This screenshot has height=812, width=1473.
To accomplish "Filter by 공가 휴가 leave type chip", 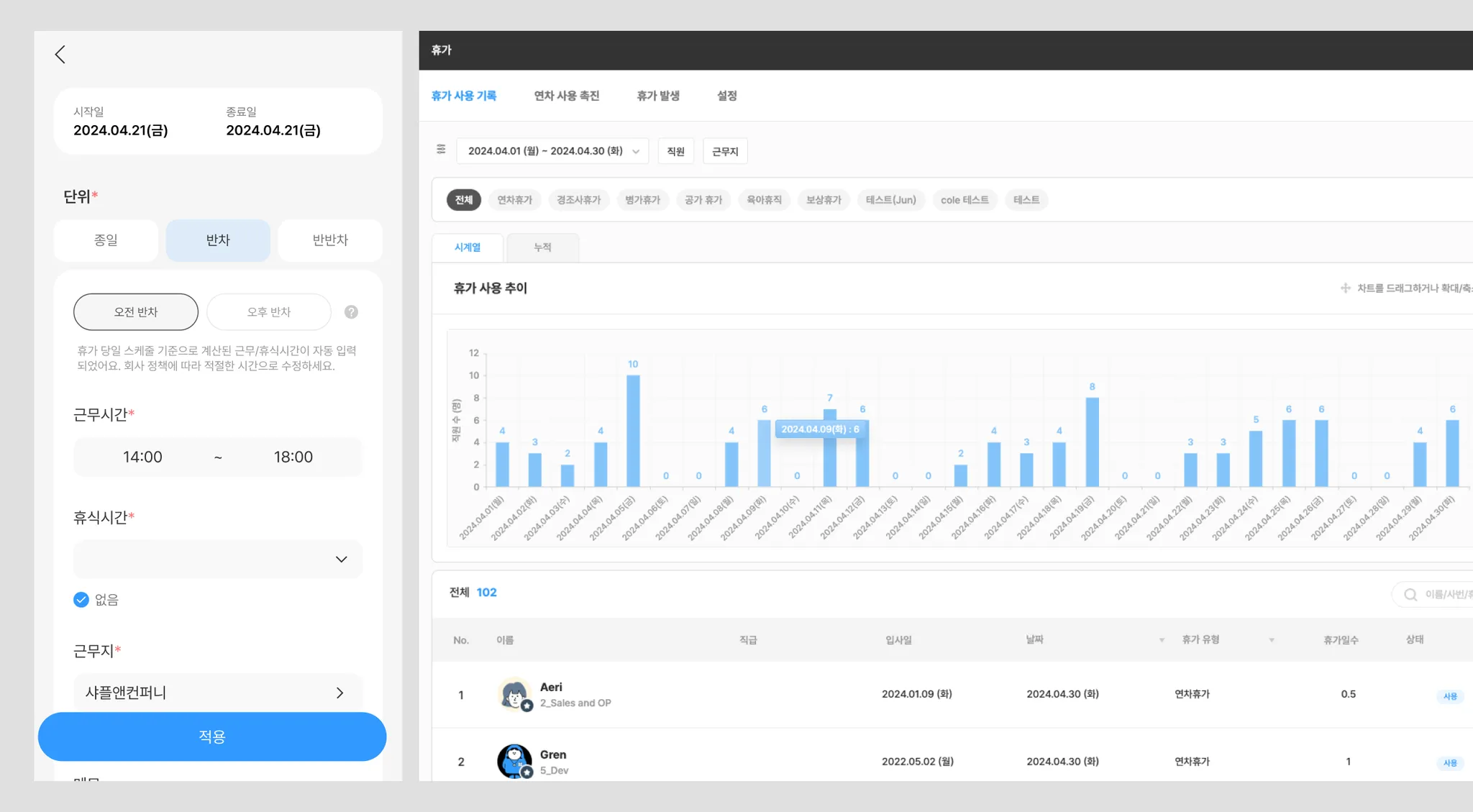I will pos(703,200).
